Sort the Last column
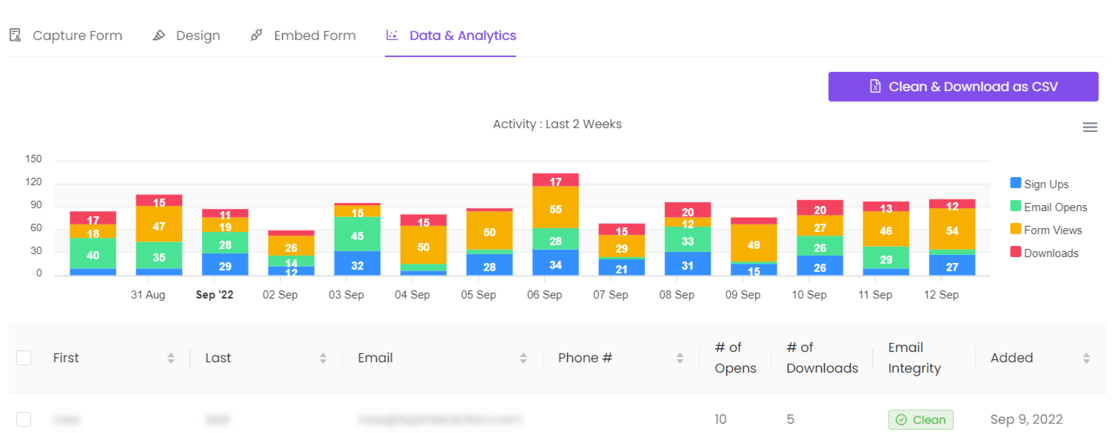The width and height of the screenshot is (1112, 433). [x=323, y=358]
